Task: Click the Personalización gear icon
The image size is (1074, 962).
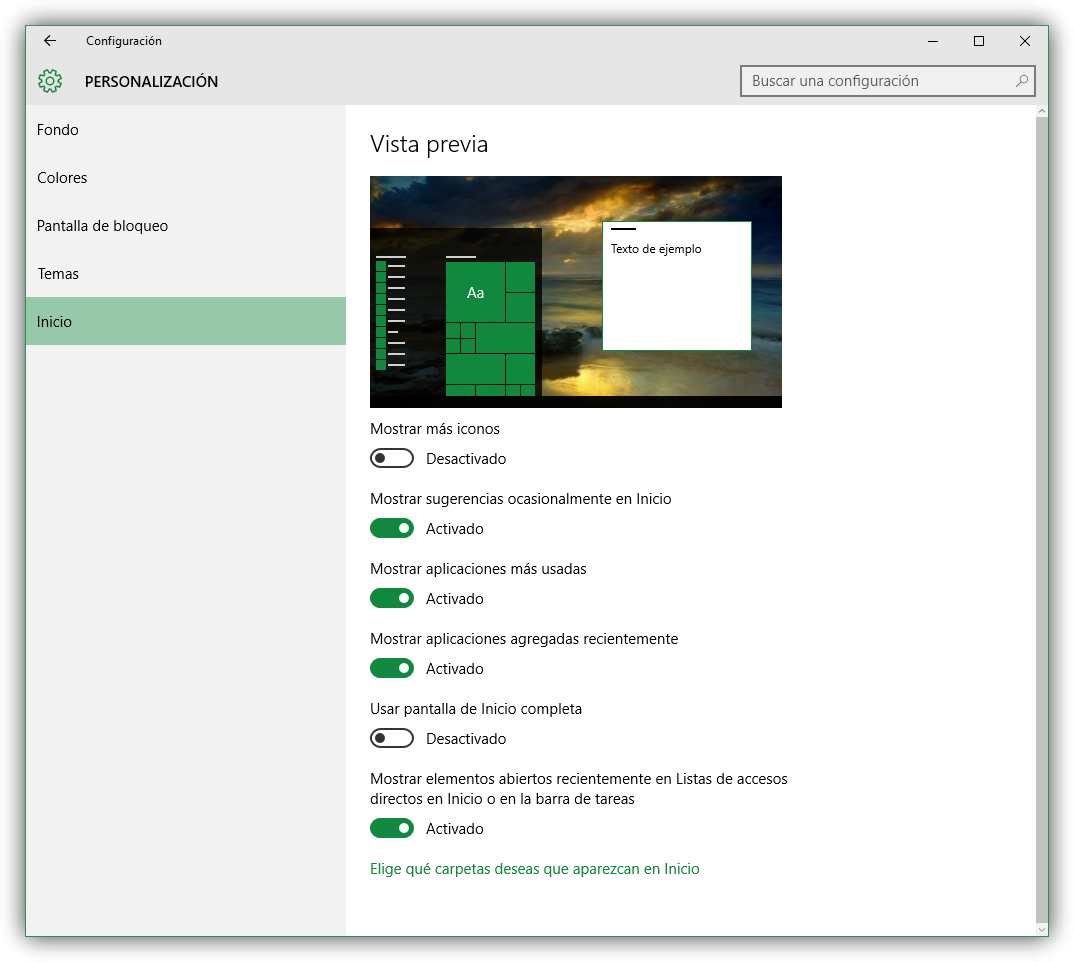Action: click(x=50, y=81)
